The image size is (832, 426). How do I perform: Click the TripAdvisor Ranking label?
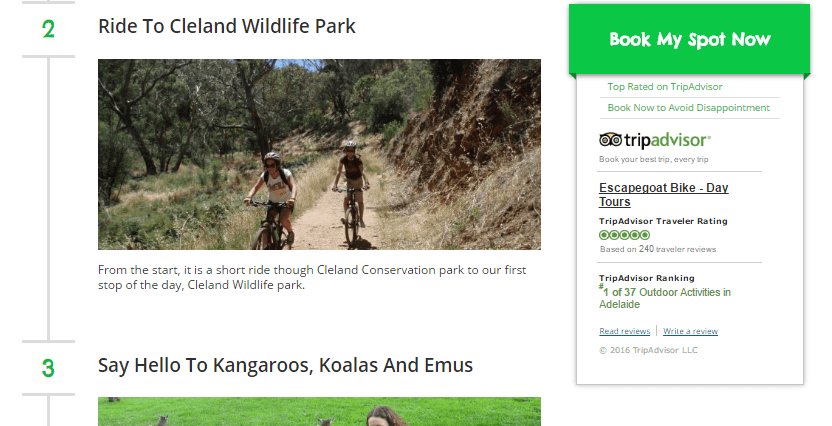[x=646, y=278]
